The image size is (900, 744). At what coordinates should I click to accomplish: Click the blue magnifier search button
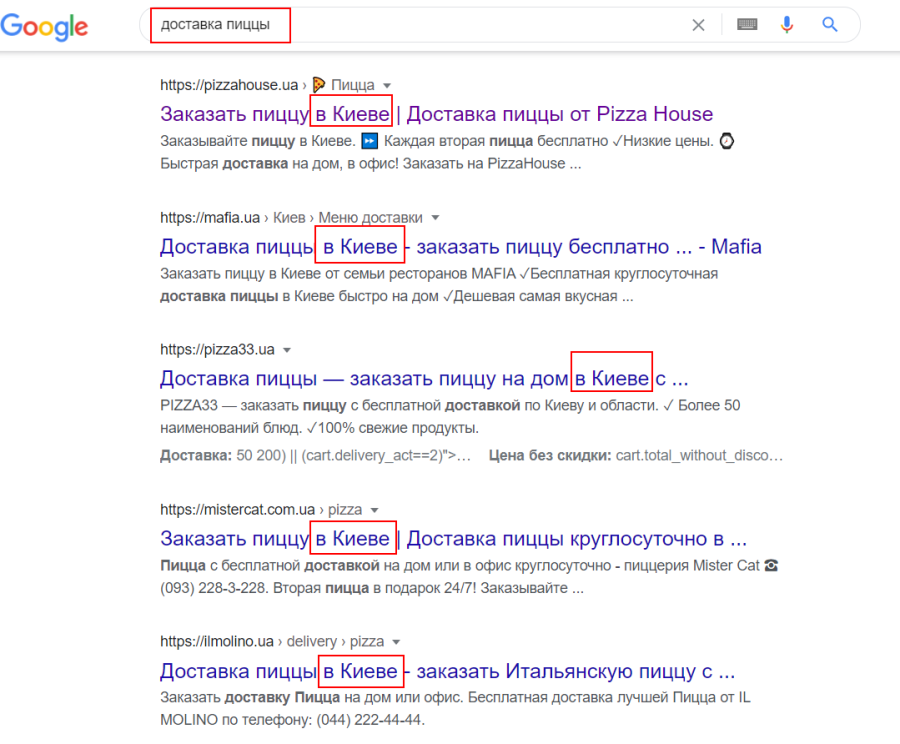pos(829,24)
